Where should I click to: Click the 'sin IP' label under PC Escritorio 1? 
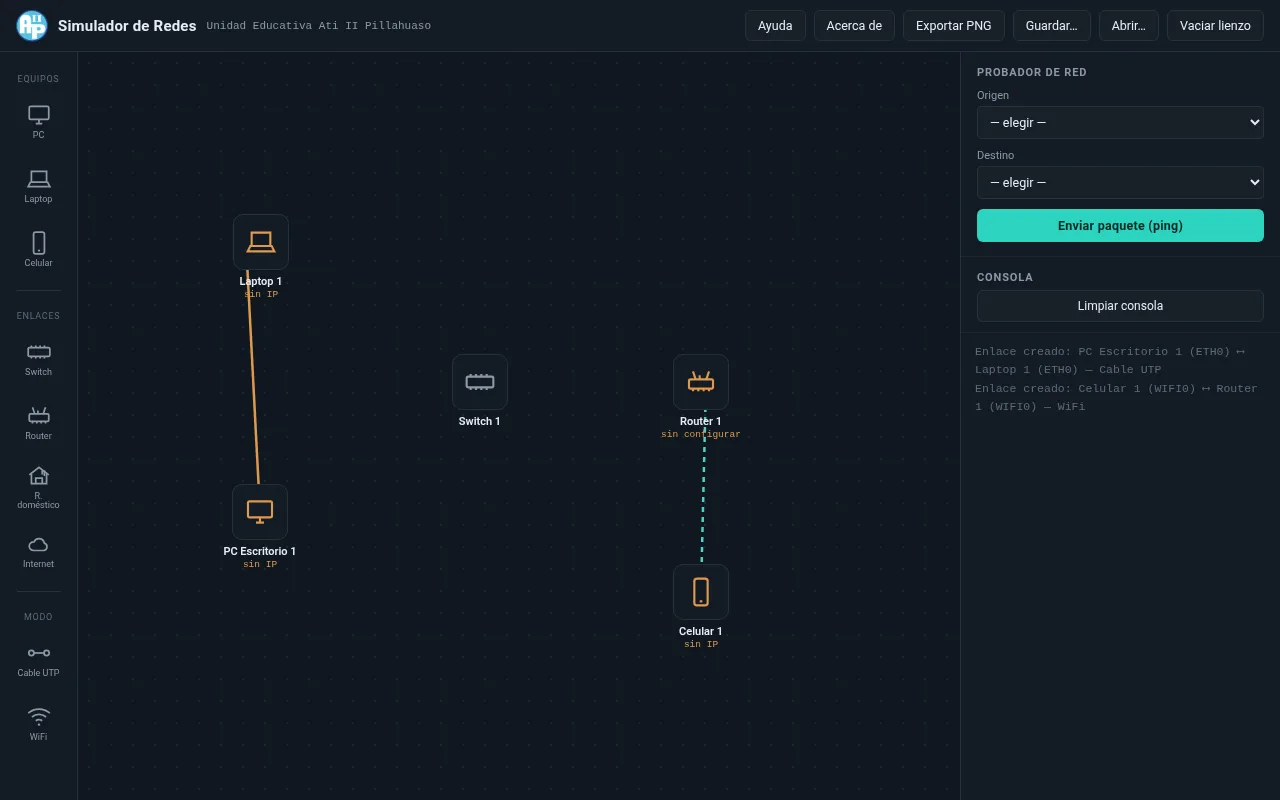tap(260, 564)
